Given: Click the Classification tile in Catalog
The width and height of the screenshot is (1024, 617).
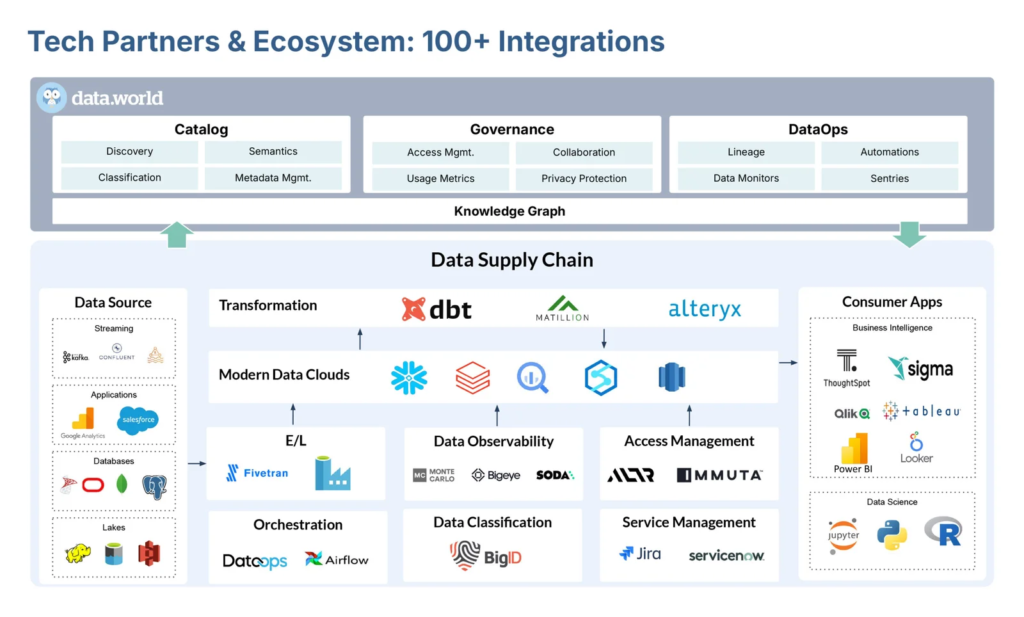Looking at the screenshot, I should pos(129,178).
